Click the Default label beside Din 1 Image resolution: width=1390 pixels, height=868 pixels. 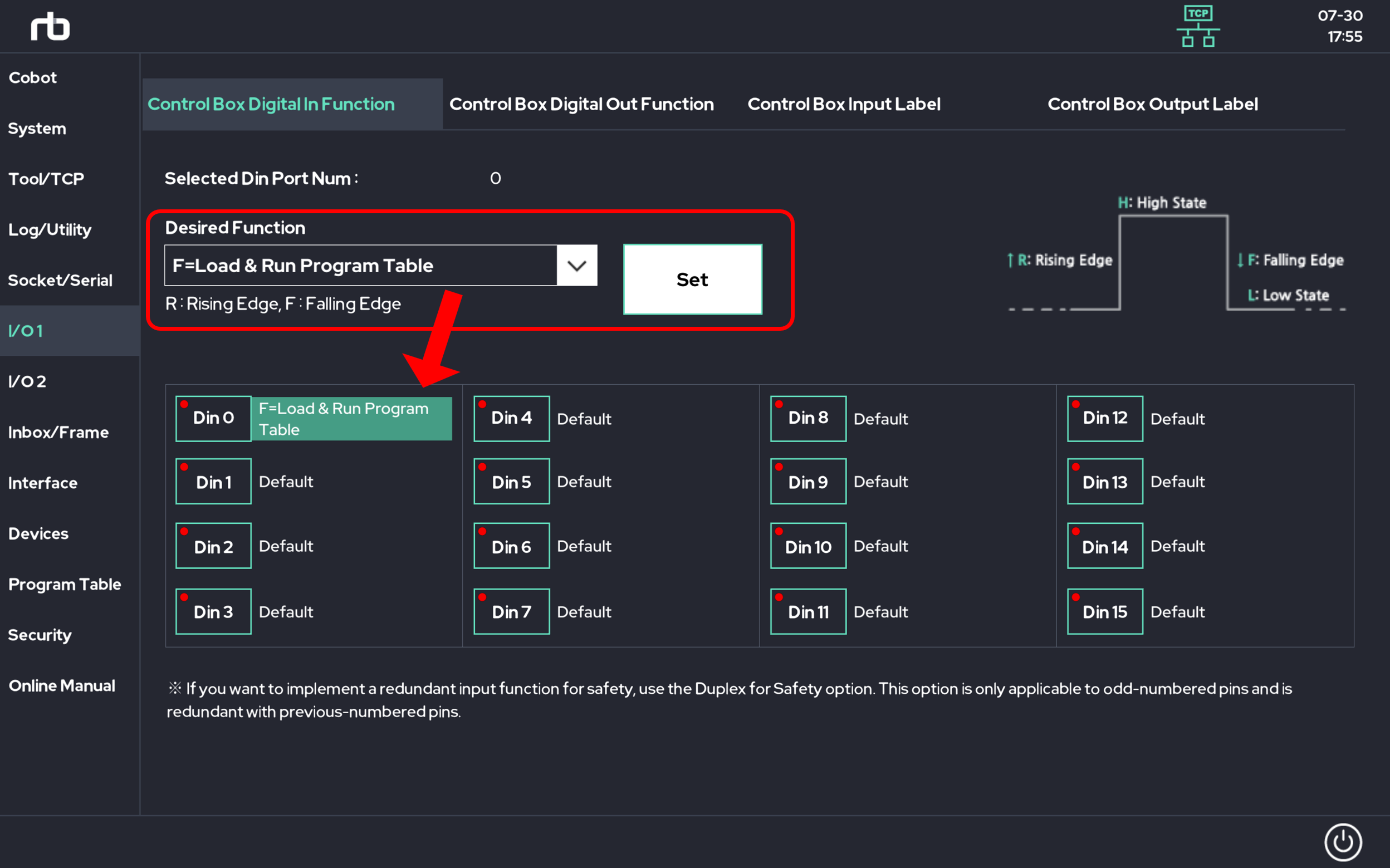[x=286, y=482]
